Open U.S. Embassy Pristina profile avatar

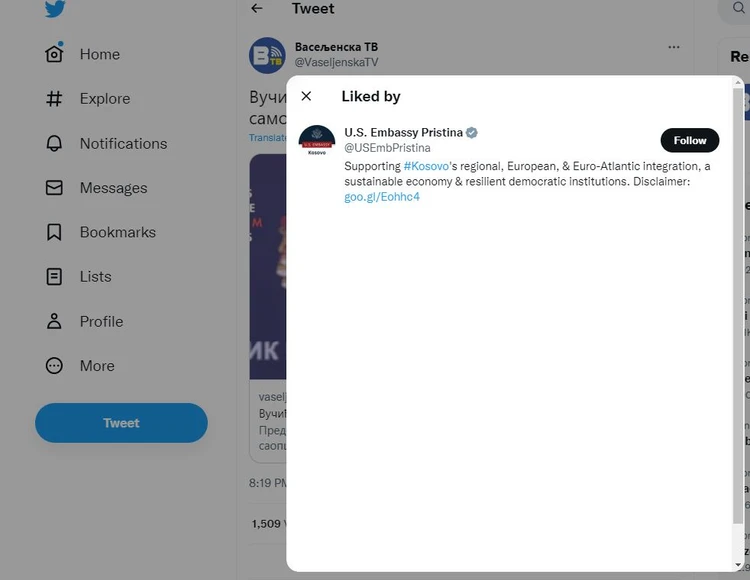[x=317, y=141]
